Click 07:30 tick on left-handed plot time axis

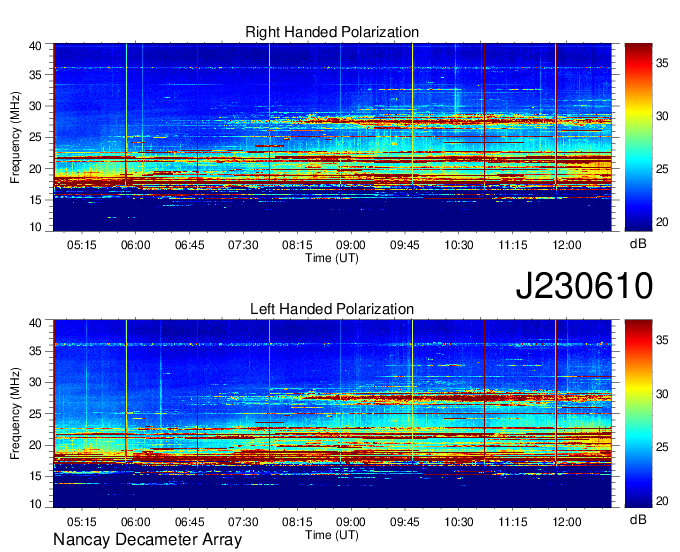tap(243, 521)
